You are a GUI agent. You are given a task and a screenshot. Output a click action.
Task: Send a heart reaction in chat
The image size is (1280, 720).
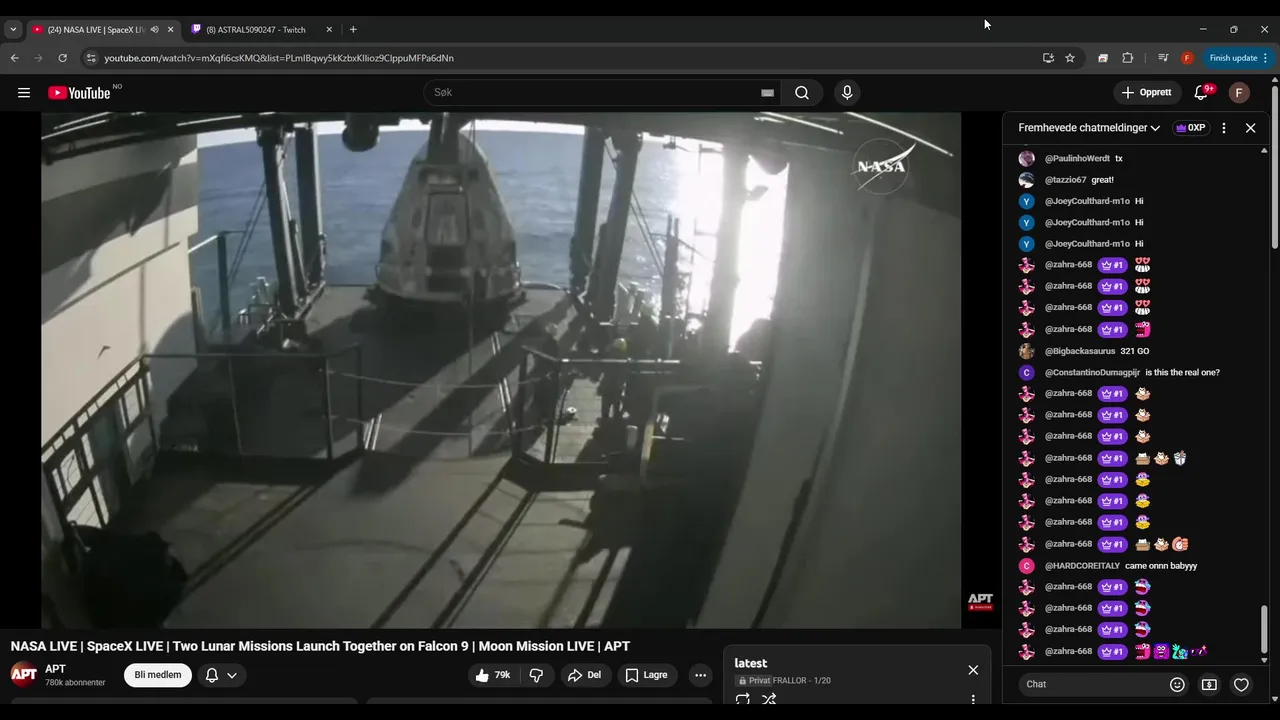pos(1241,684)
